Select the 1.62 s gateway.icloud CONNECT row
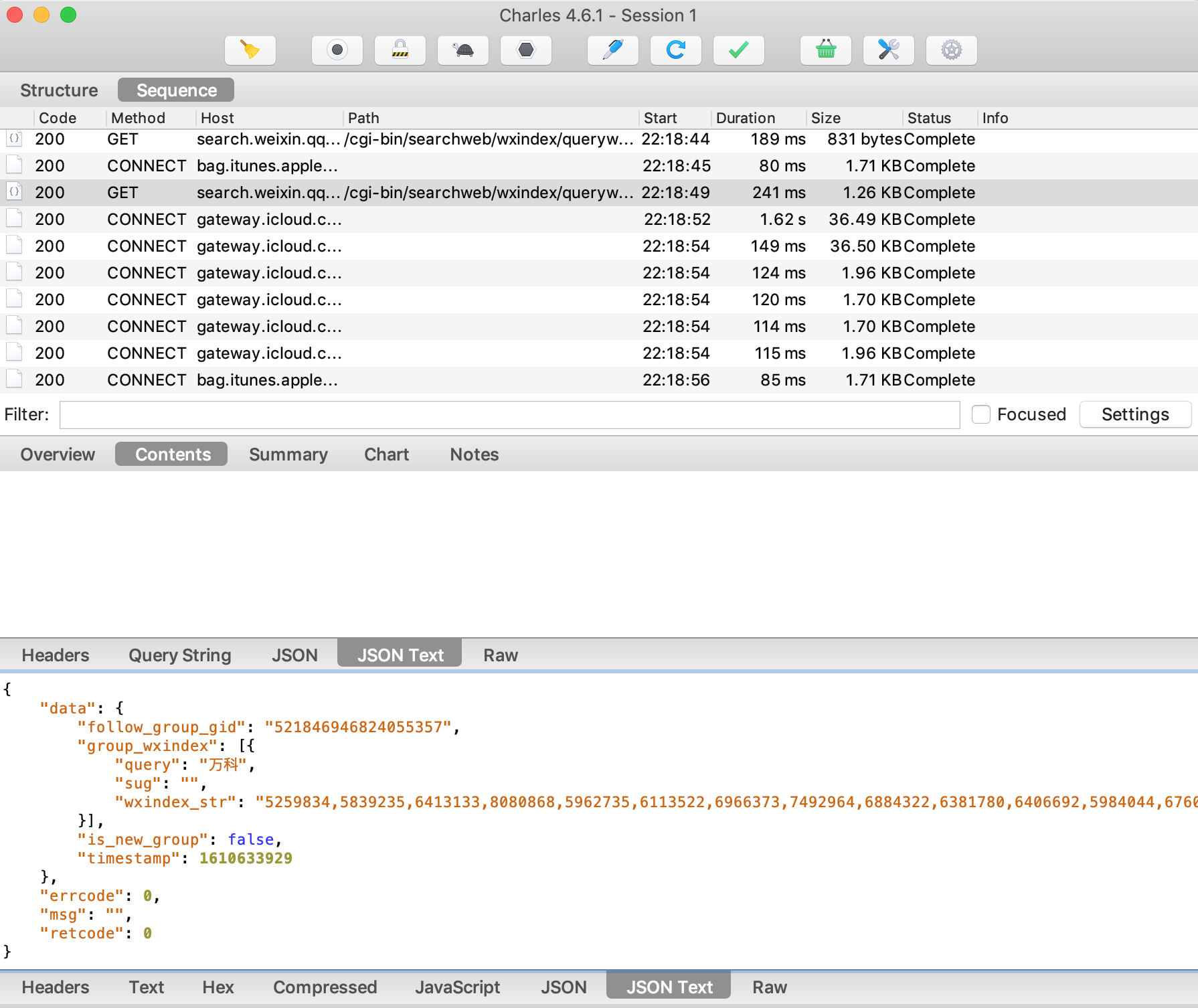This screenshot has width=1198, height=1008. tap(468, 220)
